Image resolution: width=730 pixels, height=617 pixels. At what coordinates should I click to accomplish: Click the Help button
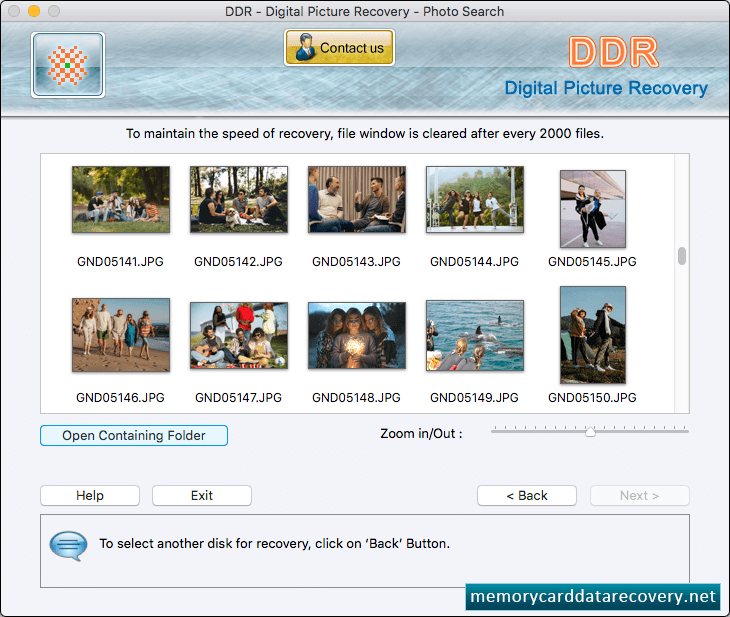tap(90, 495)
